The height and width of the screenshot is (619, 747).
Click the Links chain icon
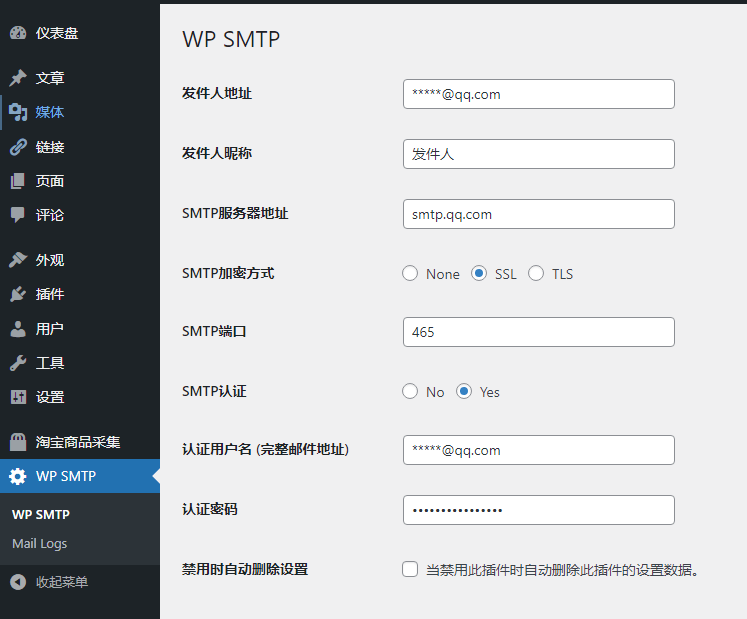pos(18,147)
